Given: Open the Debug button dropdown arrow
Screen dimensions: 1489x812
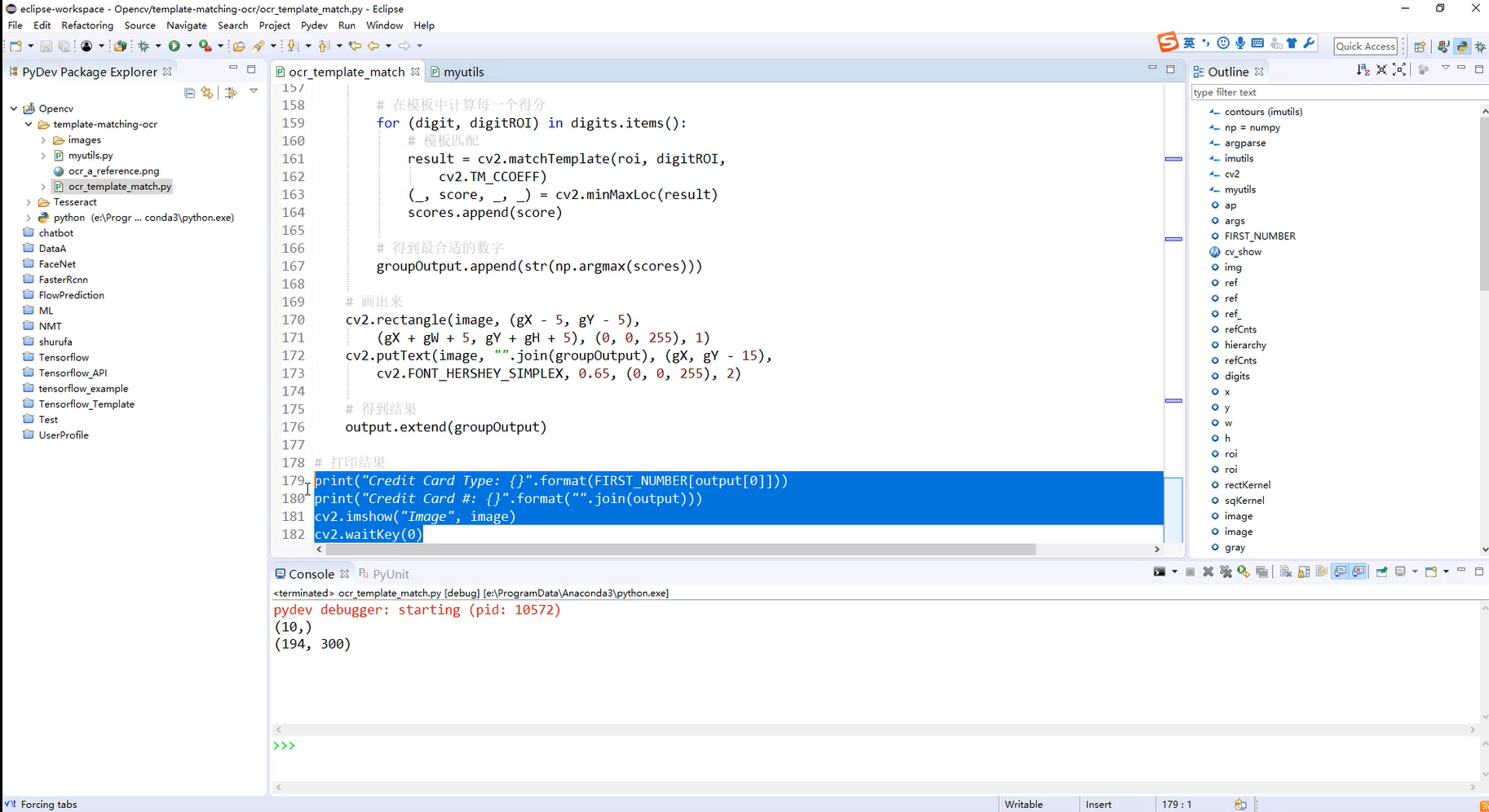Looking at the screenshot, I should tap(158, 46).
